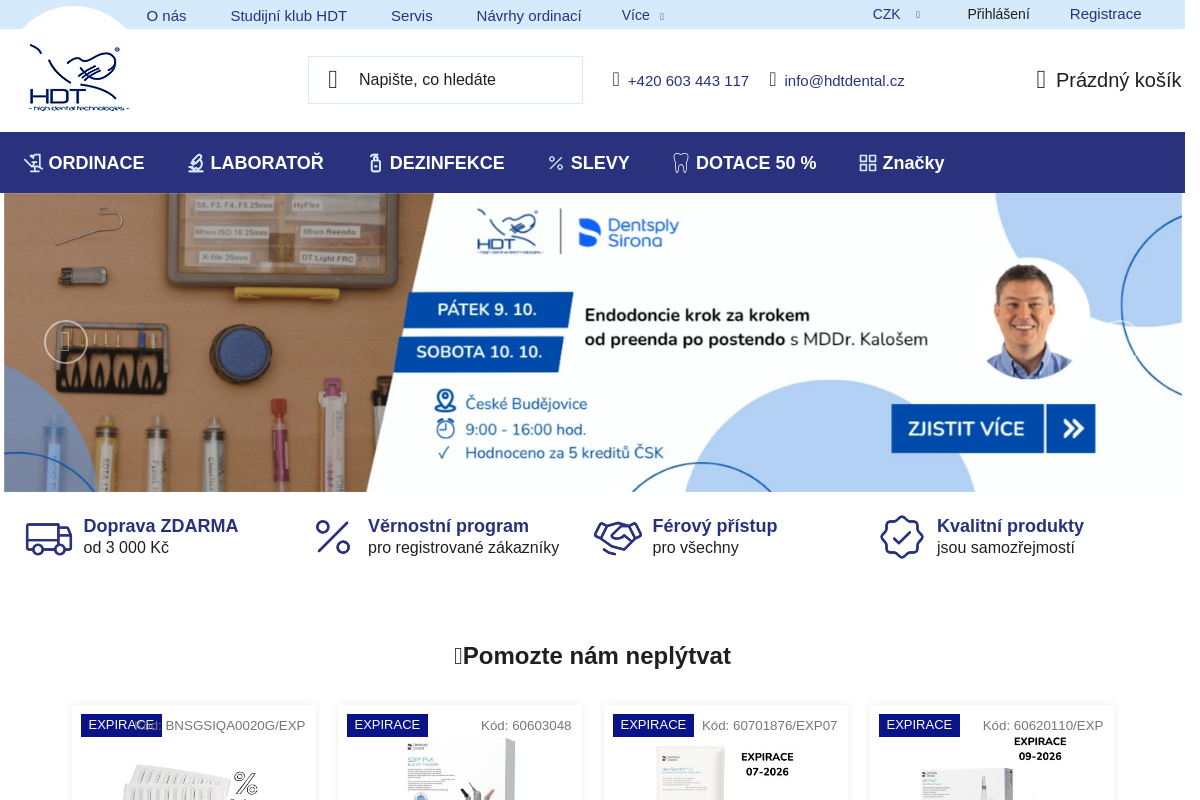The image size is (1200, 800).
Task: Click 'pro registrované zákazníky' text
Action: click(x=463, y=548)
